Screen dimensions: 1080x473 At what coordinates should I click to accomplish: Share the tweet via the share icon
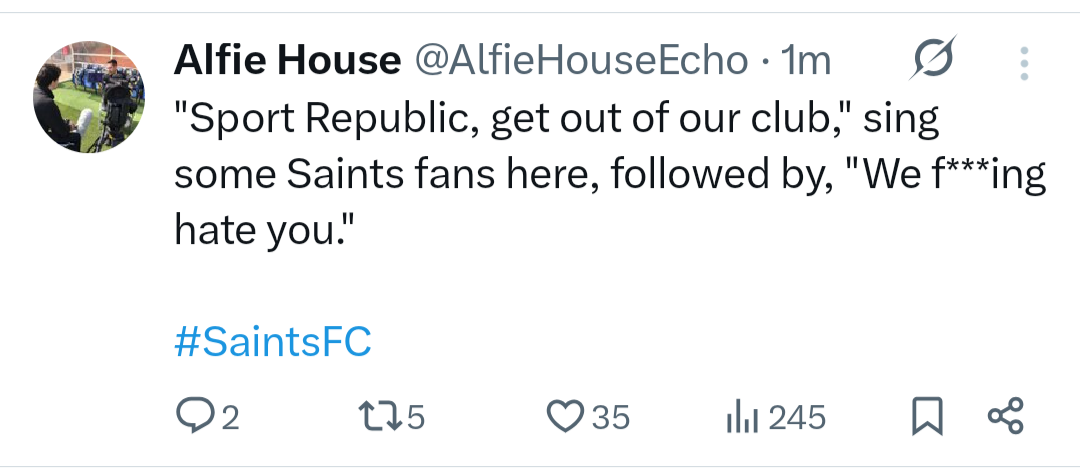pos(1004,416)
